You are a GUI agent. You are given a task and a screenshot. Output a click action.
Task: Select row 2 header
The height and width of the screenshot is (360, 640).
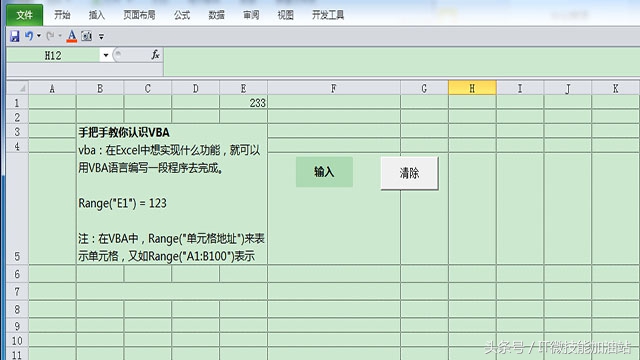click(x=17, y=117)
